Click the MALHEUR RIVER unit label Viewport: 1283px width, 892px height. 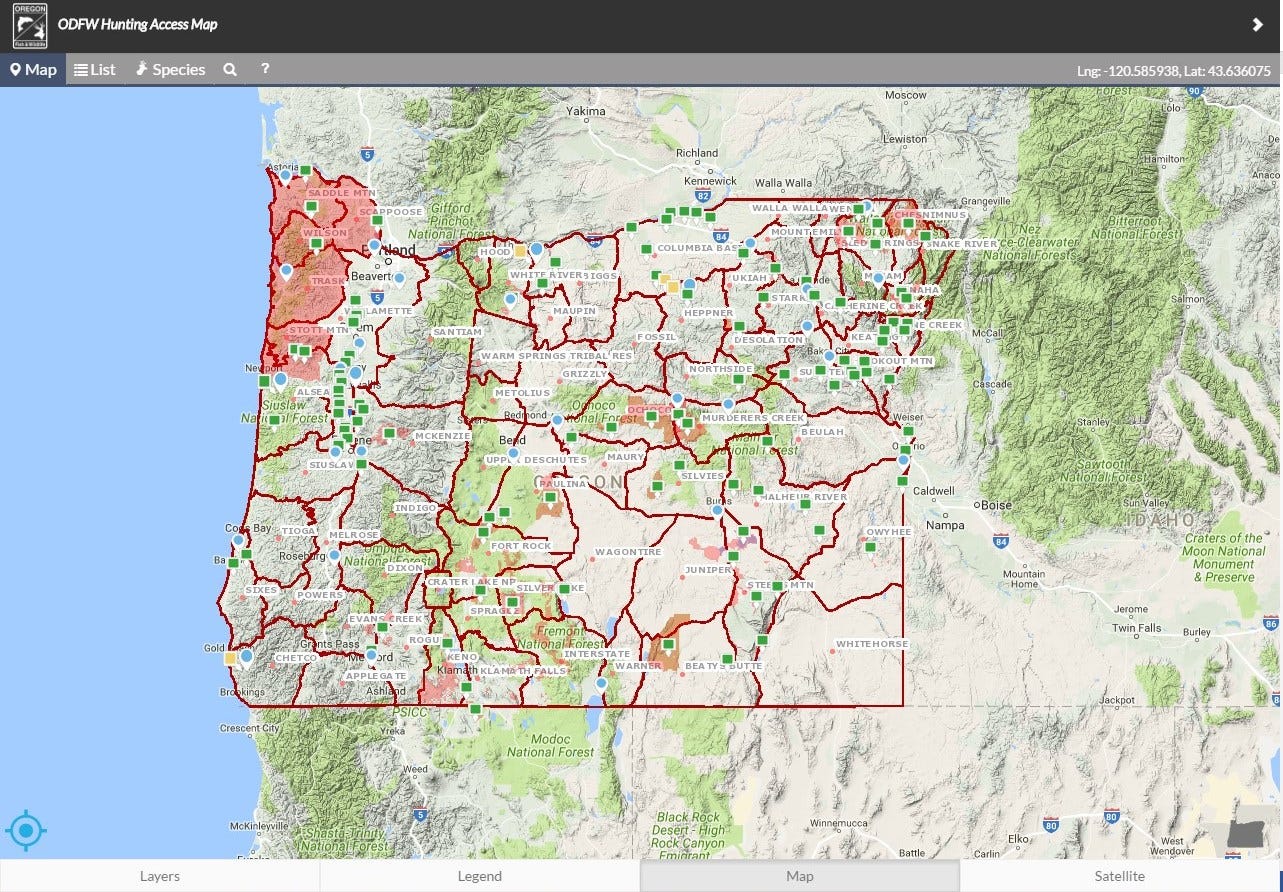tap(804, 497)
